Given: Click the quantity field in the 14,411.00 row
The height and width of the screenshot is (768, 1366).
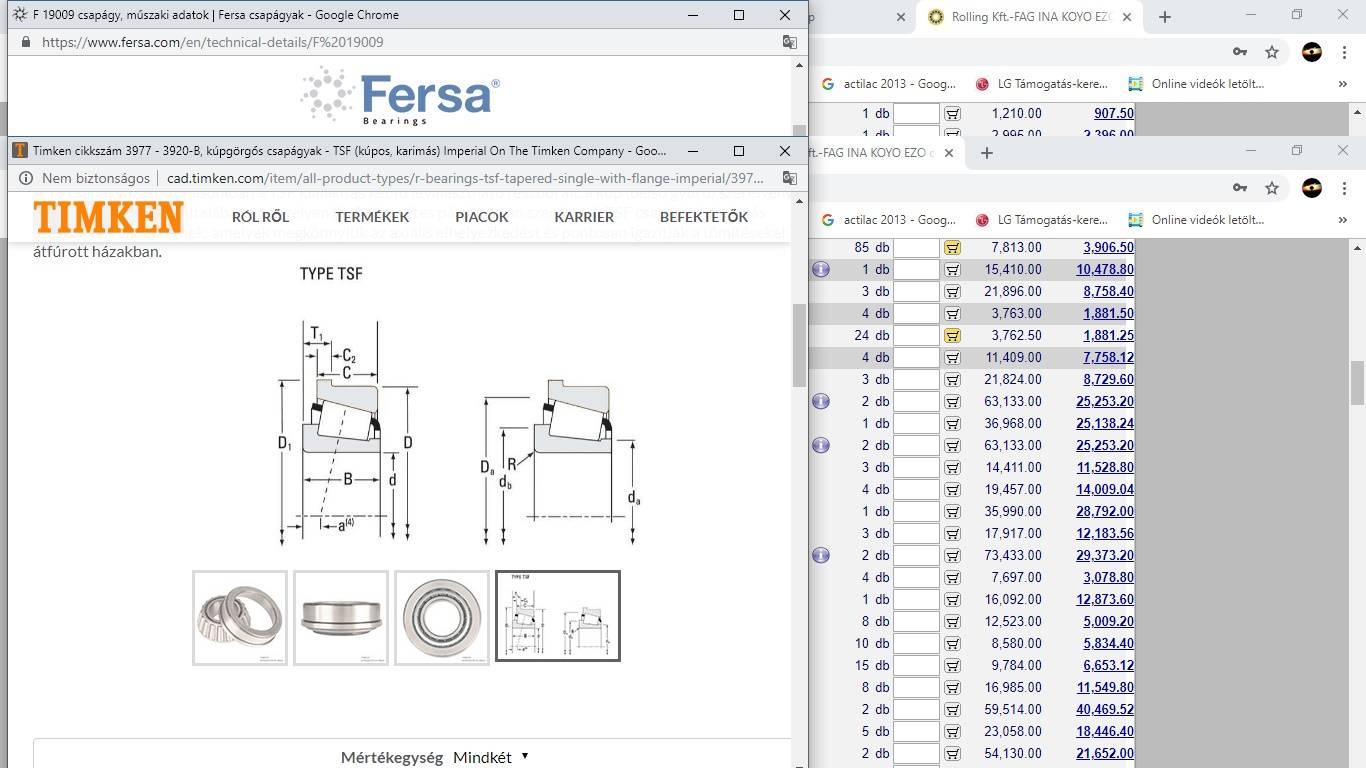Looking at the screenshot, I should click(916, 468).
